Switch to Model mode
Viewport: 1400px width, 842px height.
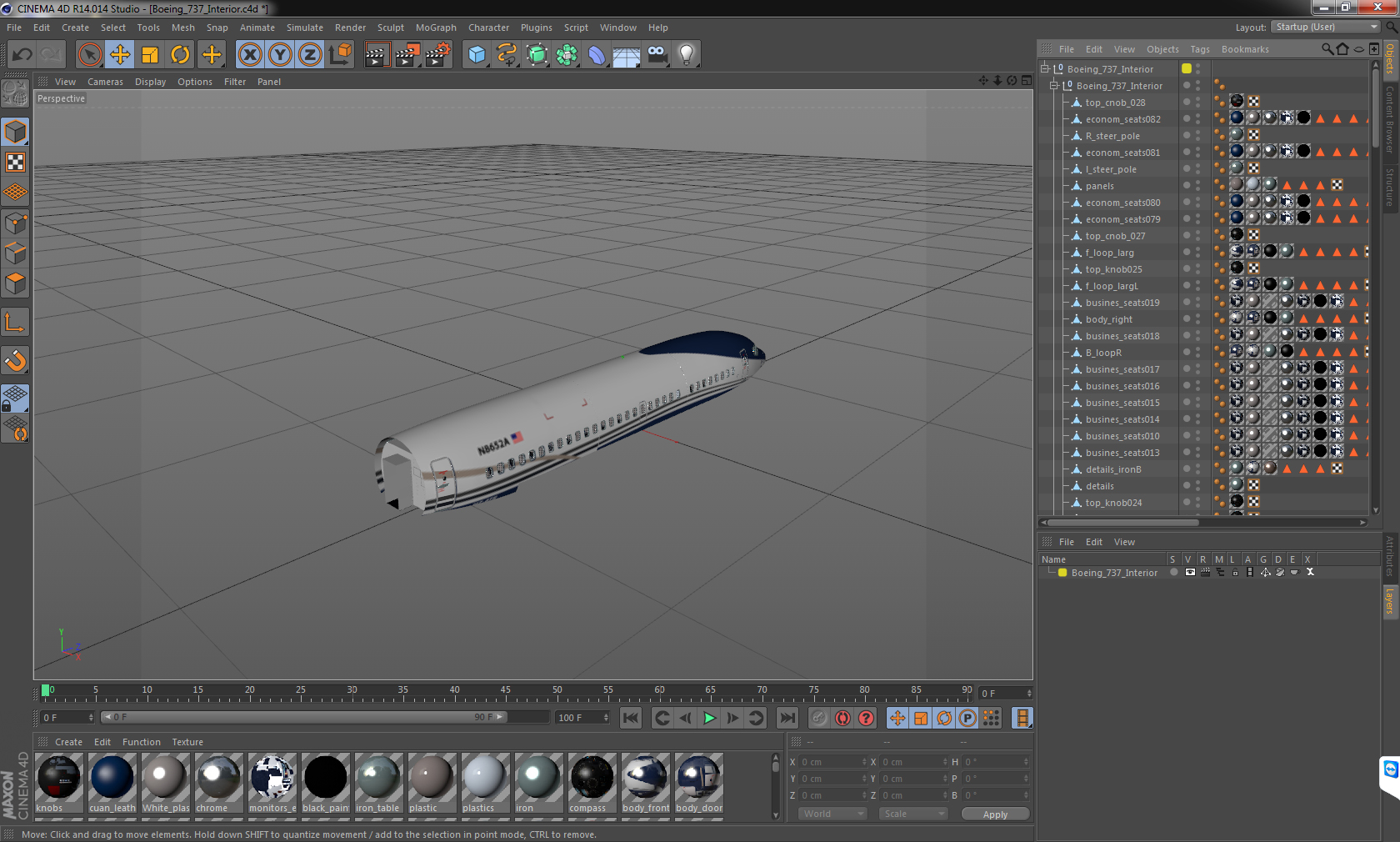(x=16, y=132)
